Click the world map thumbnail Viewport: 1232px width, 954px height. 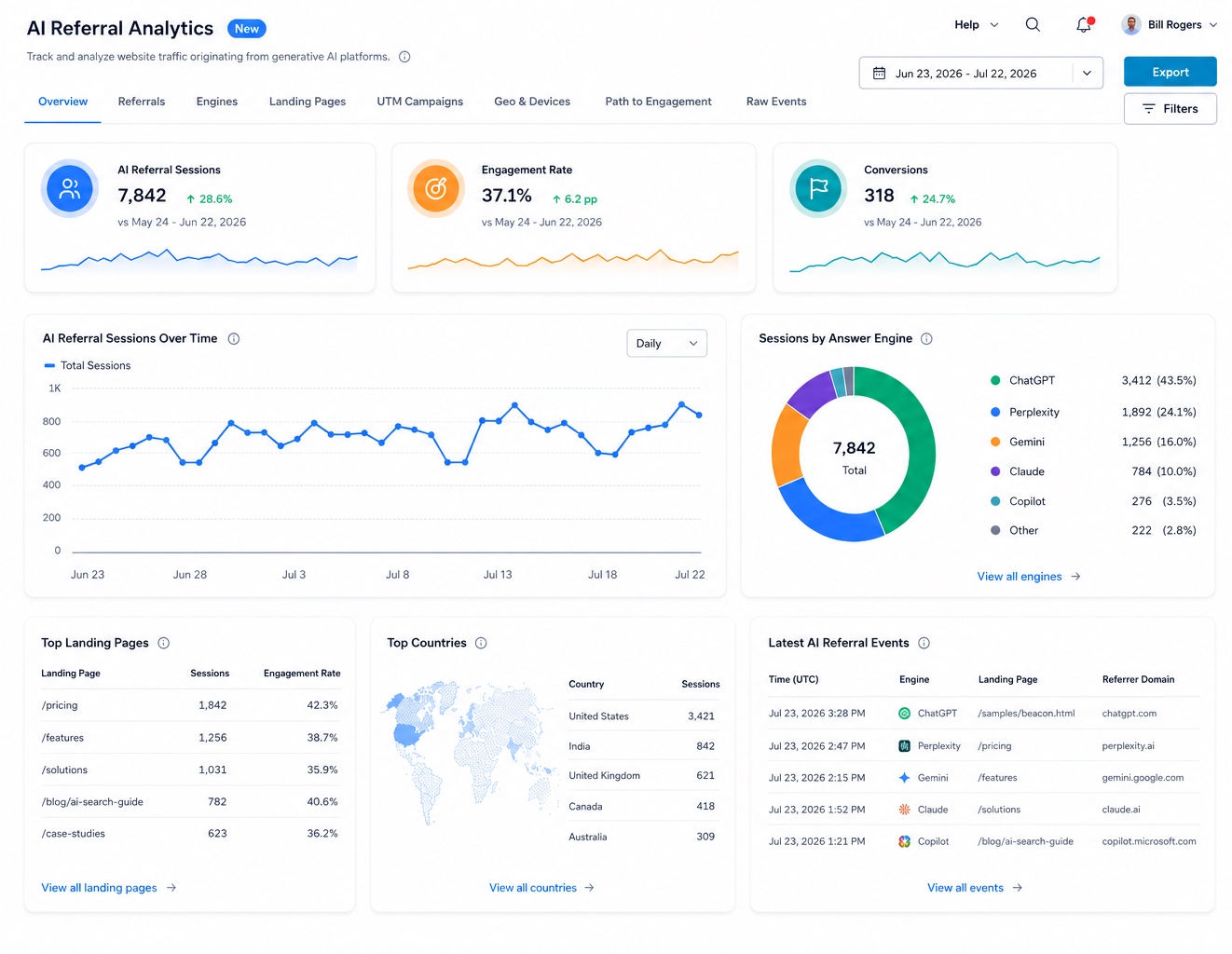tap(471, 752)
